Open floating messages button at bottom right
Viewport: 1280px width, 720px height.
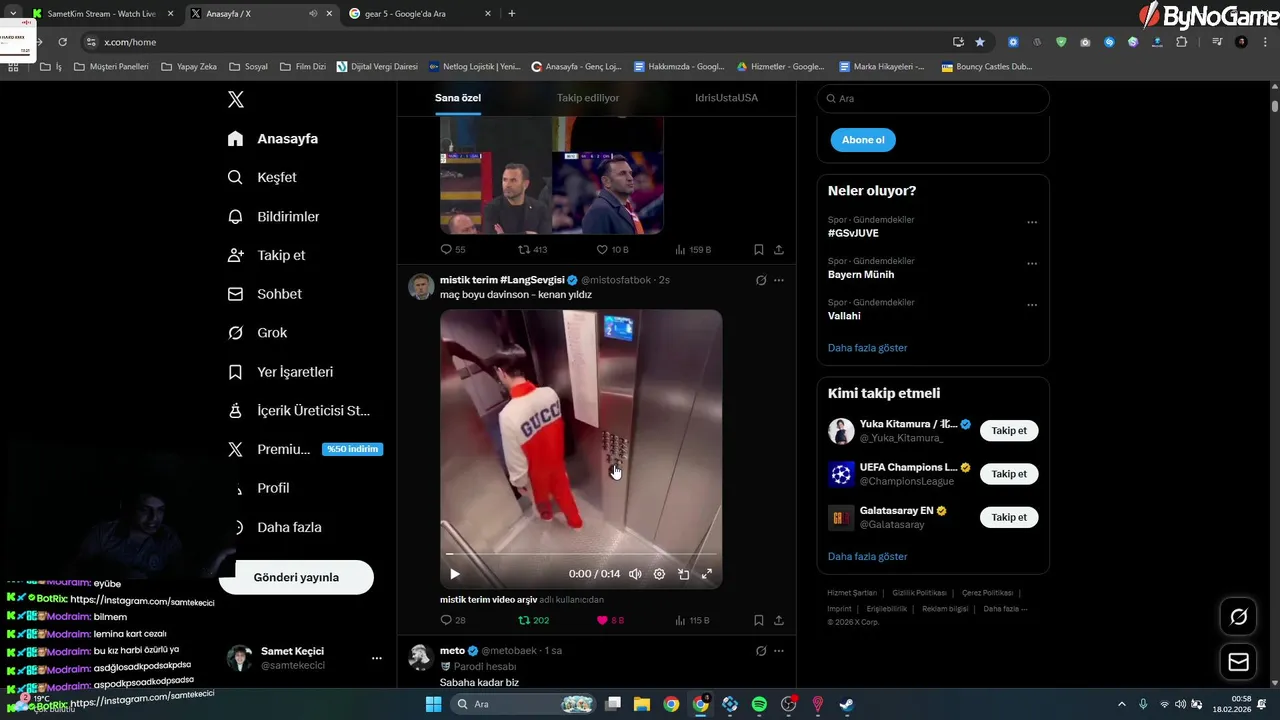click(x=1238, y=662)
